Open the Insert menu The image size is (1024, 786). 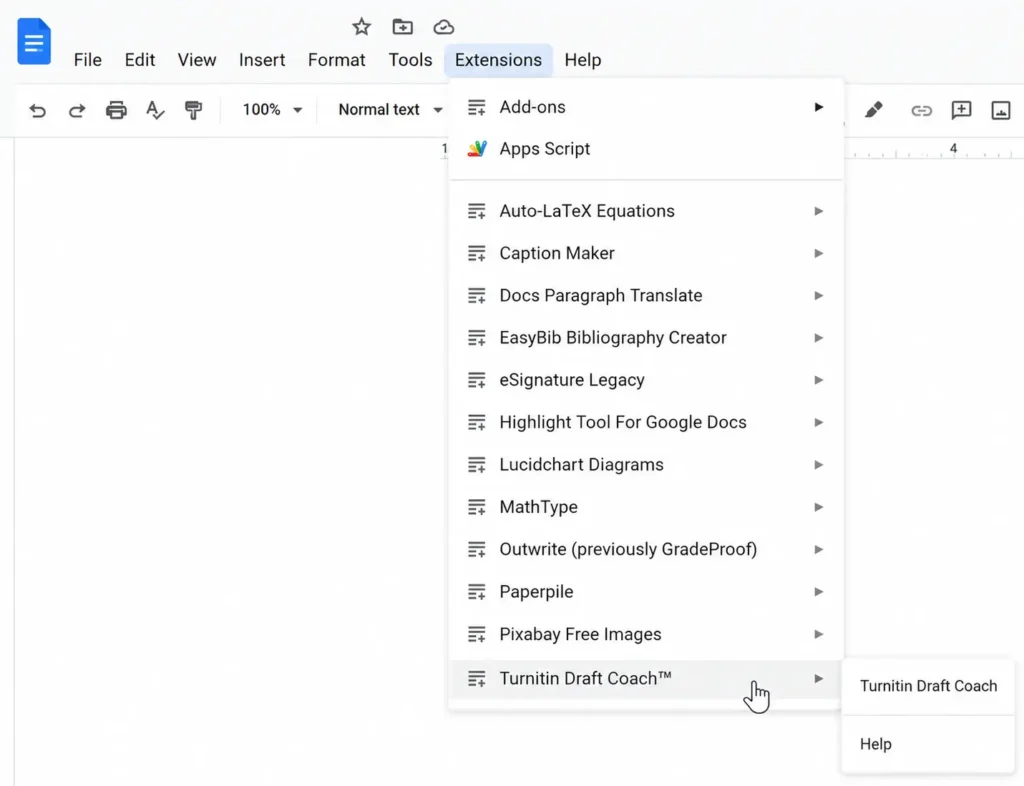(262, 60)
